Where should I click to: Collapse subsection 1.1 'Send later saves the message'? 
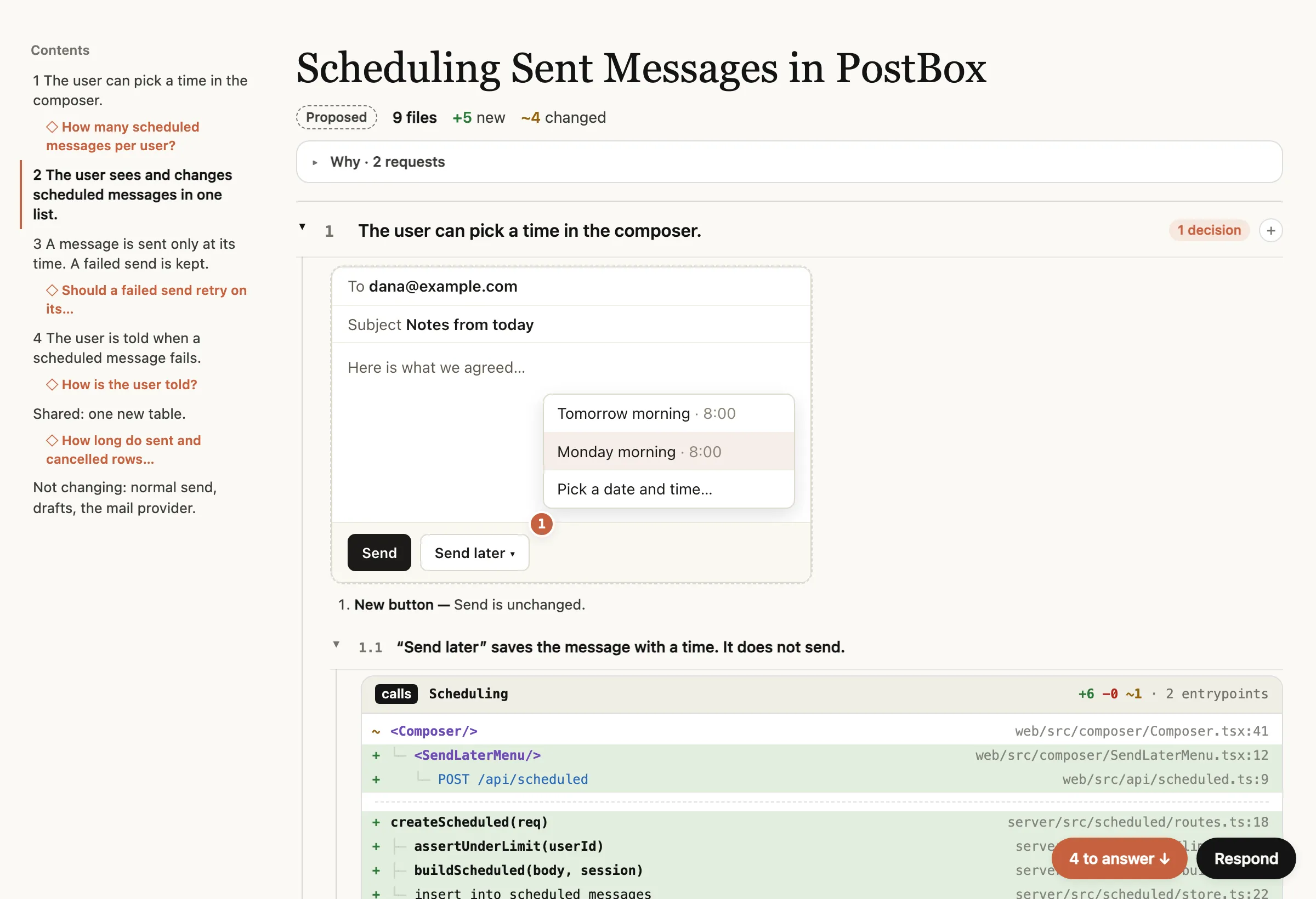336,644
